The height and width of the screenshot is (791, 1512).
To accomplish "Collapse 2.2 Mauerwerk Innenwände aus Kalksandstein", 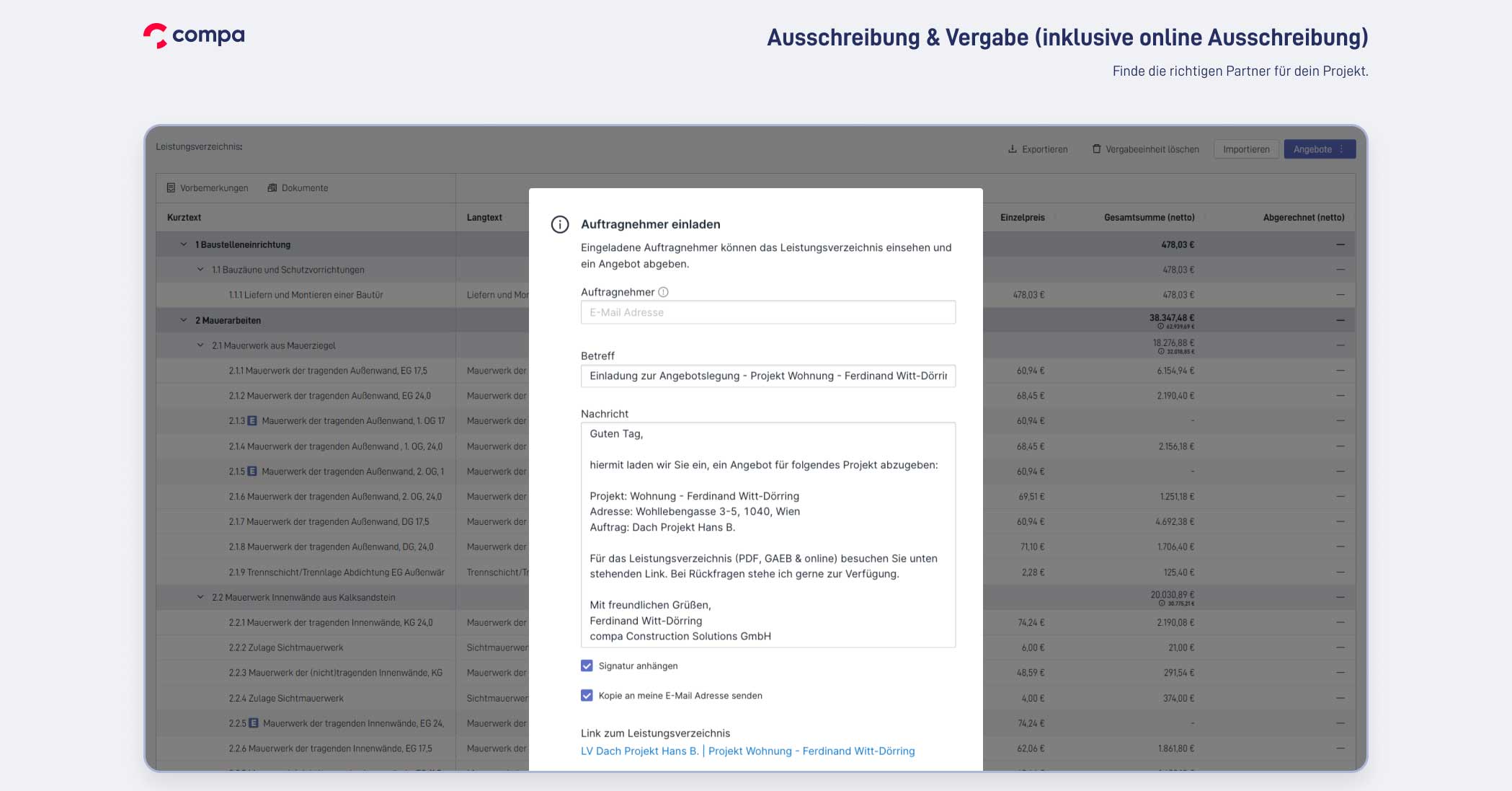I will [x=200, y=597].
